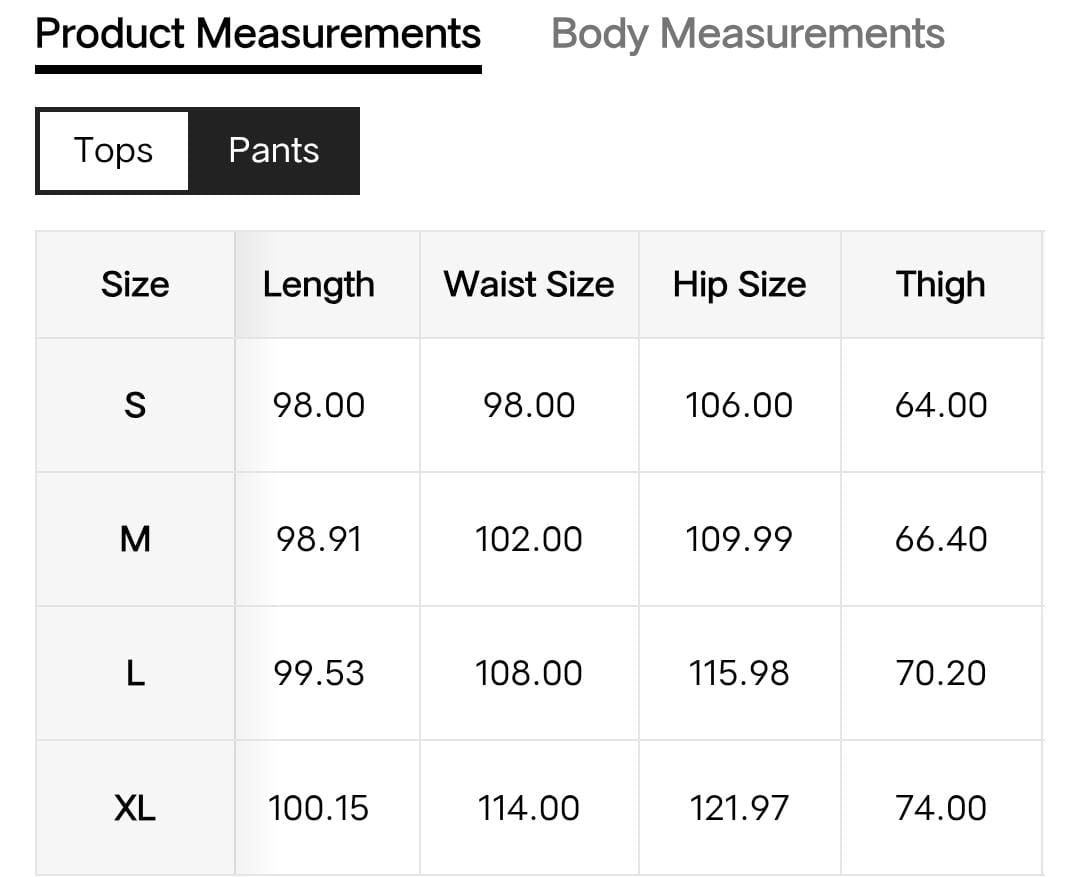This screenshot has width=1080, height=877.
Task: Click the Thigh column header
Action: [x=940, y=285]
